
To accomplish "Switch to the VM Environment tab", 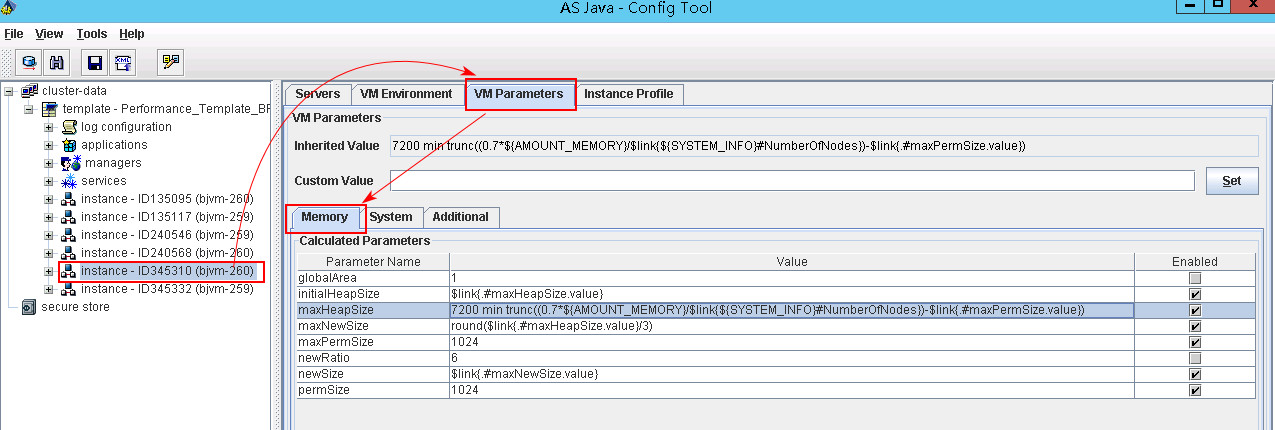I will point(406,94).
